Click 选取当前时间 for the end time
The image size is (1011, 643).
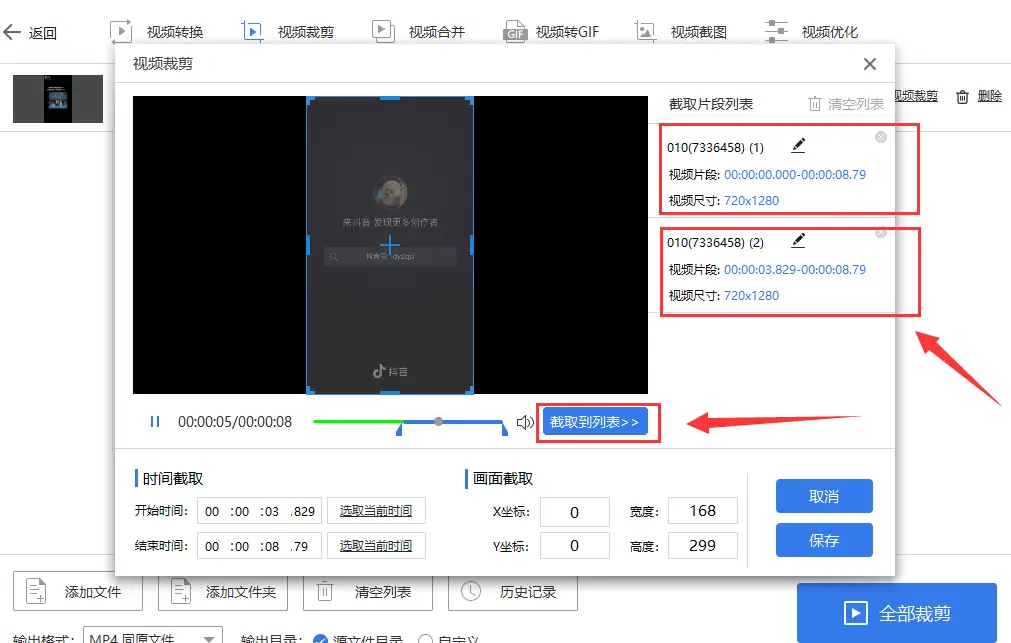376,546
